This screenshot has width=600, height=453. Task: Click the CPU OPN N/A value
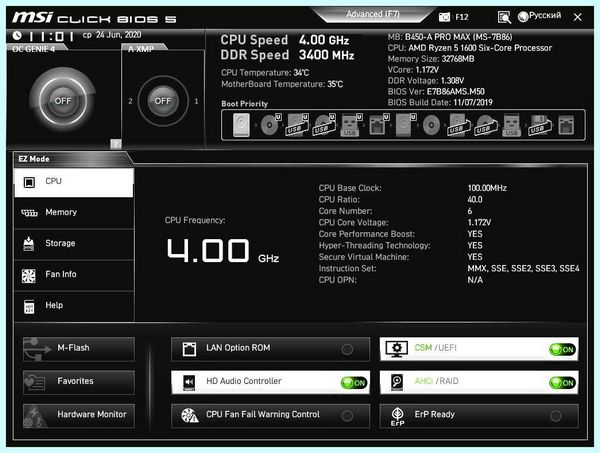(x=475, y=280)
